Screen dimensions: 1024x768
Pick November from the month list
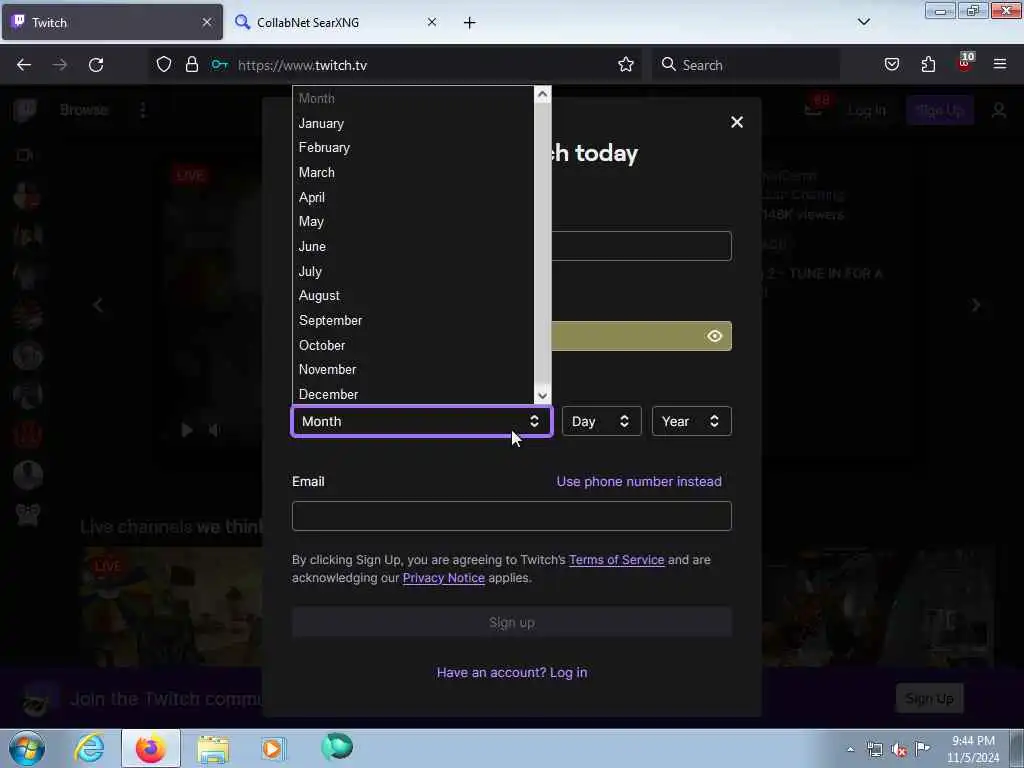413,369
